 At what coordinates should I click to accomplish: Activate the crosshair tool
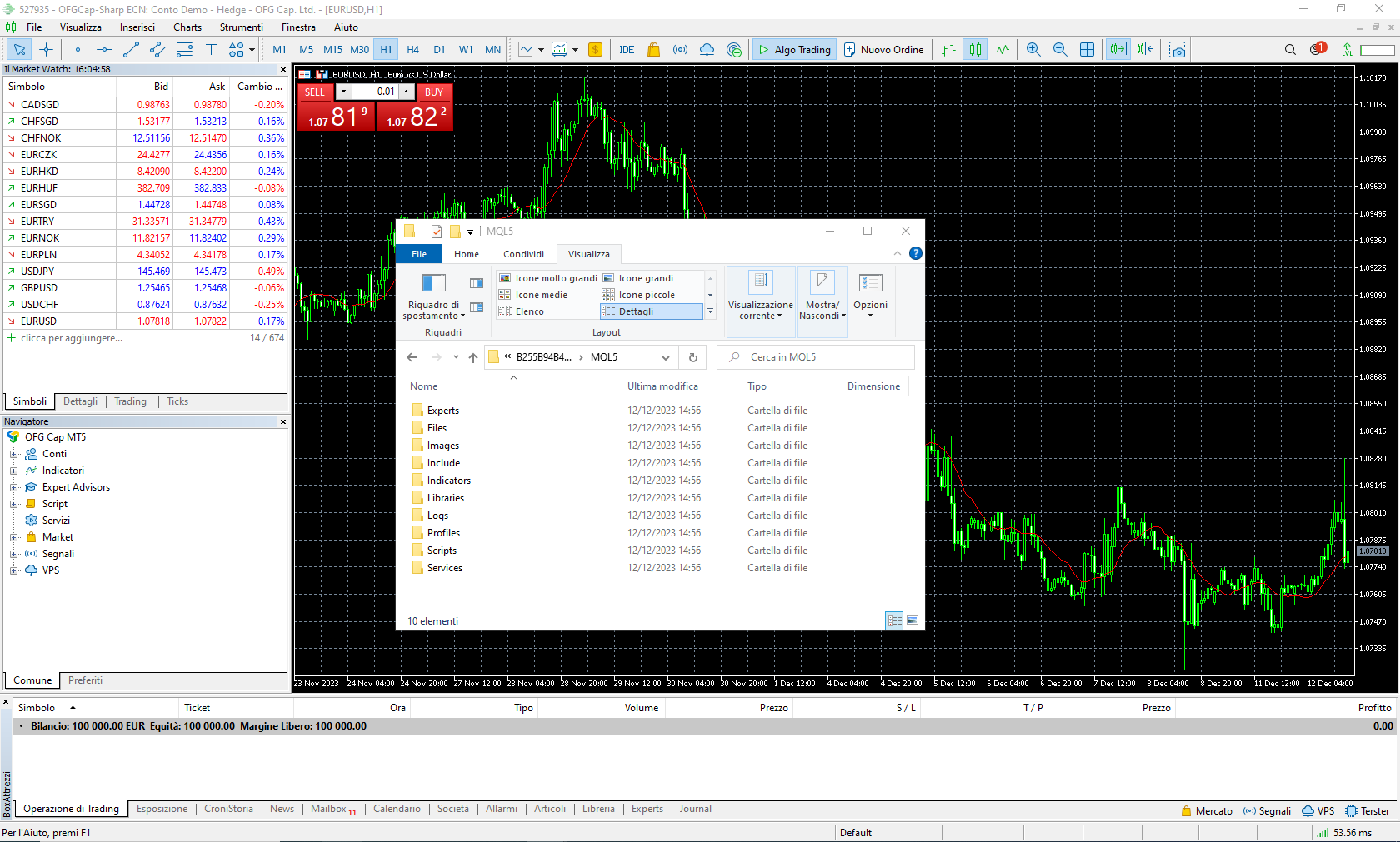46,50
